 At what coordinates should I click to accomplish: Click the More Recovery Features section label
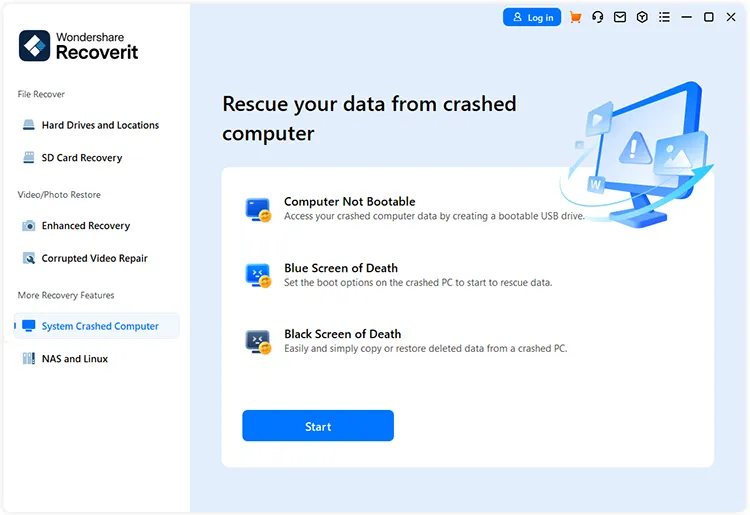[x=66, y=295]
